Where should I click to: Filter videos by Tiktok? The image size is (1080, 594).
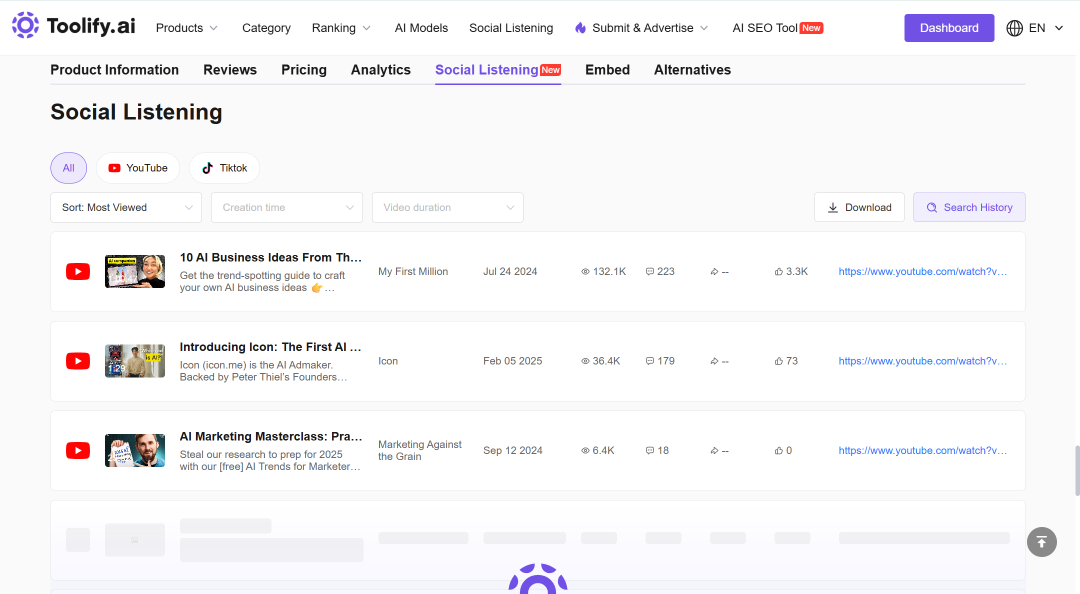point(225,168)
